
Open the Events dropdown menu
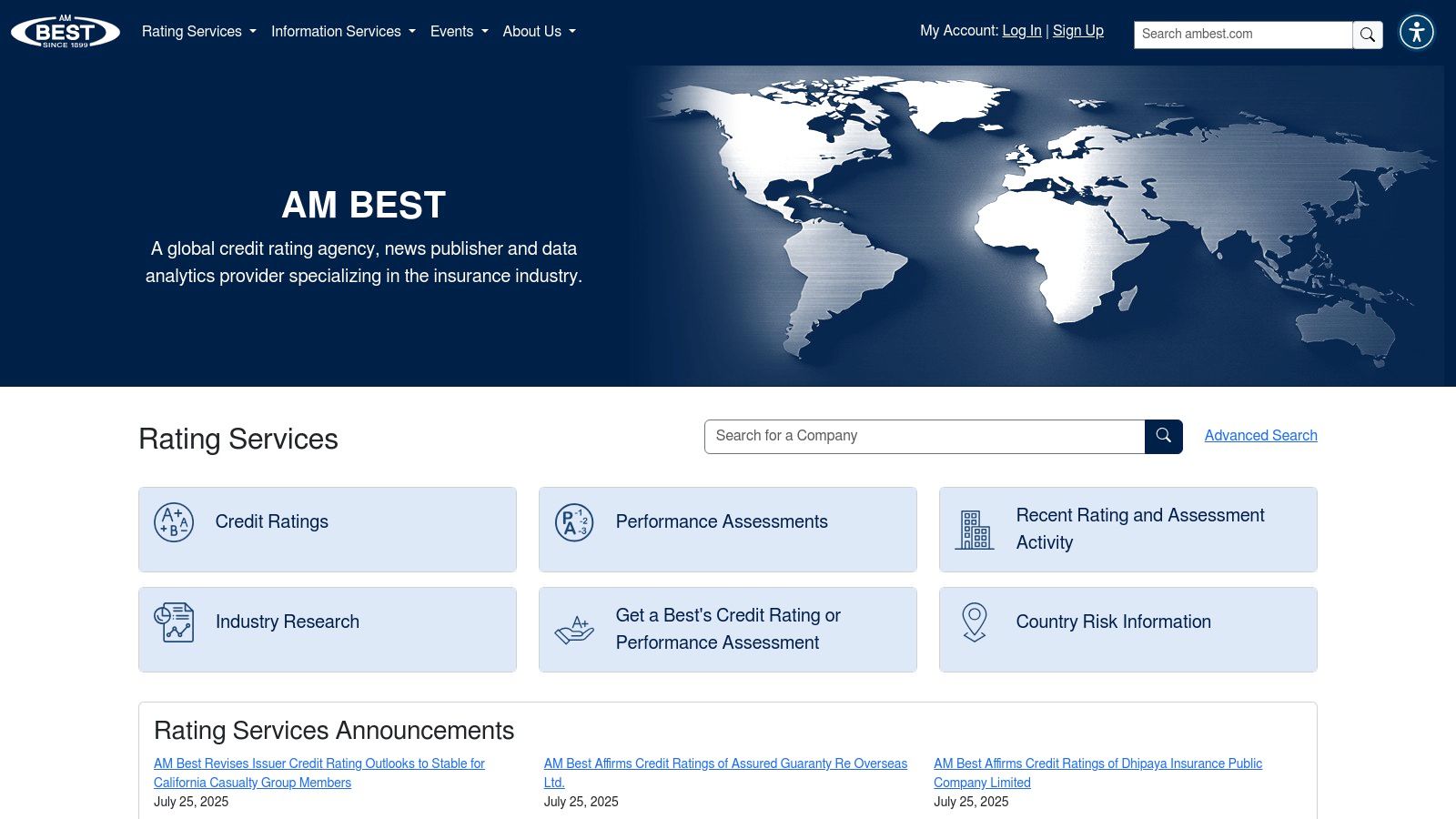(x=459, y=32)
